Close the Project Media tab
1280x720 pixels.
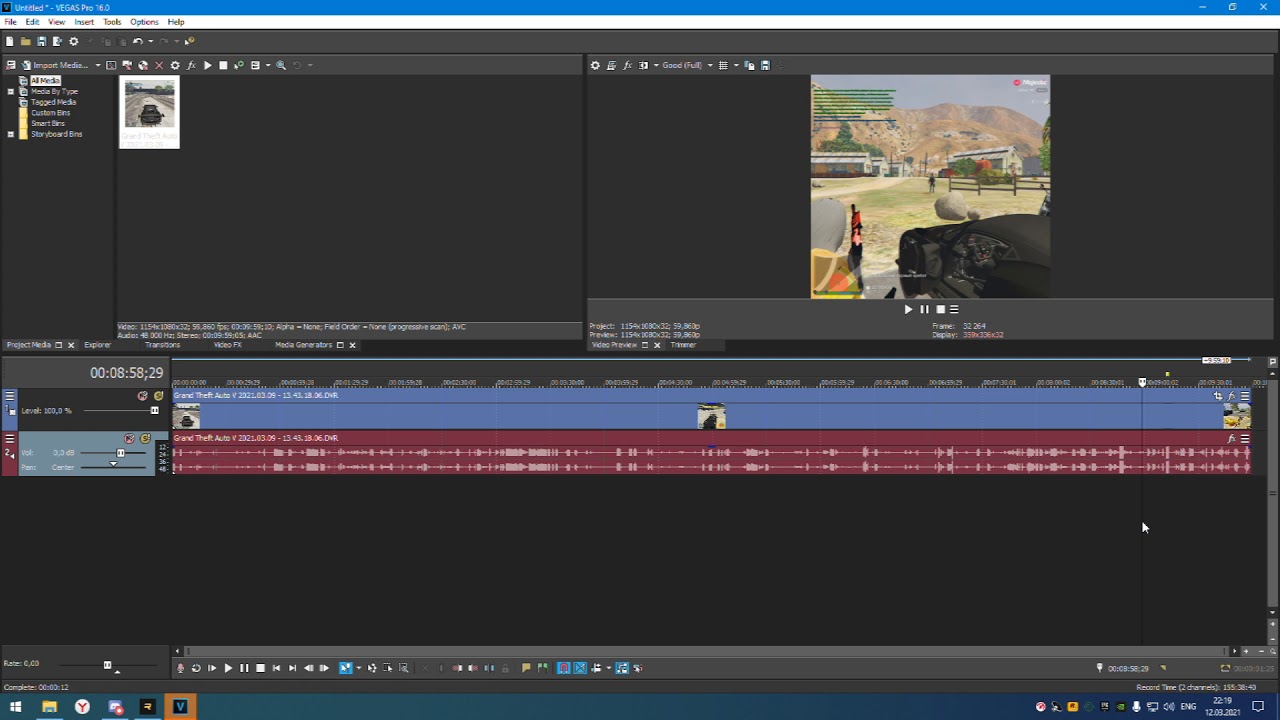[71, 345]
